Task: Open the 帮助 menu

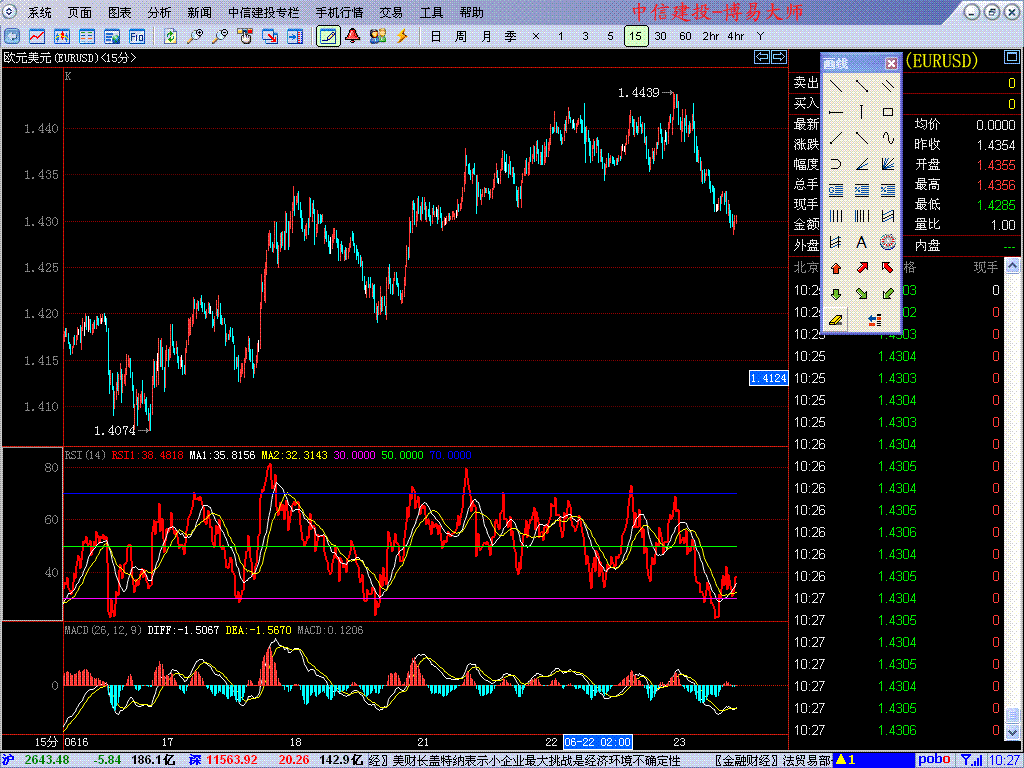Action: point(472,12)
